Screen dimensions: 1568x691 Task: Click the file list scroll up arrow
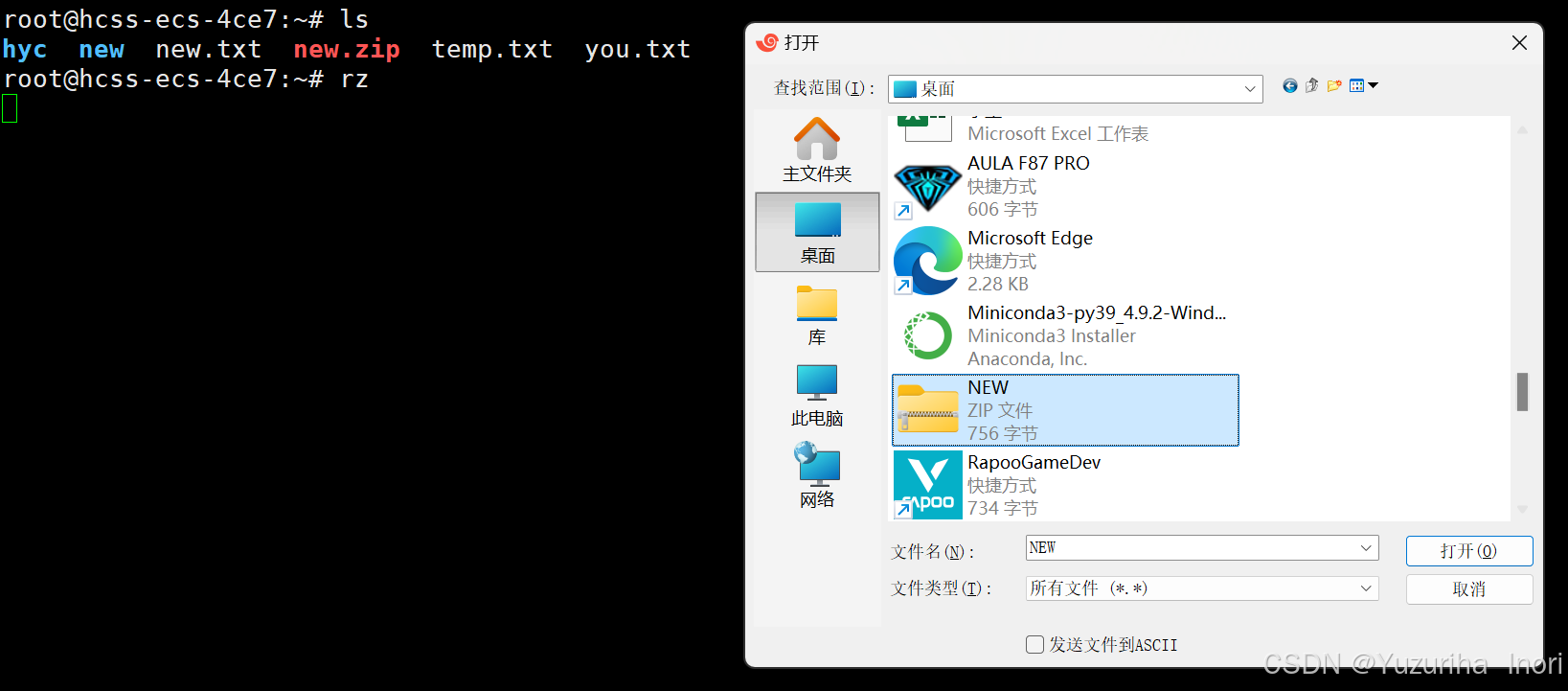tap(1522, 128)
